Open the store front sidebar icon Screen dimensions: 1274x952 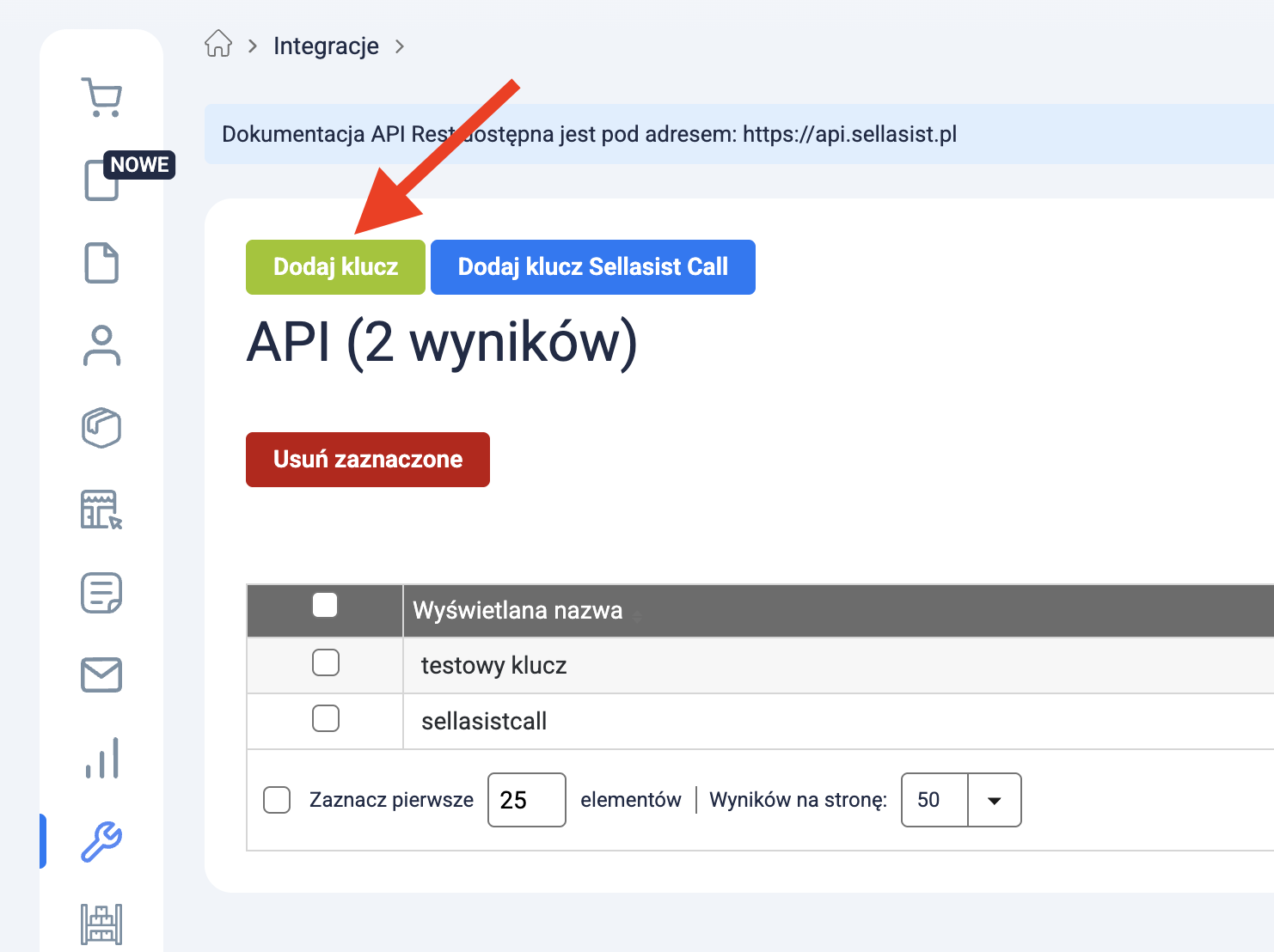click(x=101, y=510)
